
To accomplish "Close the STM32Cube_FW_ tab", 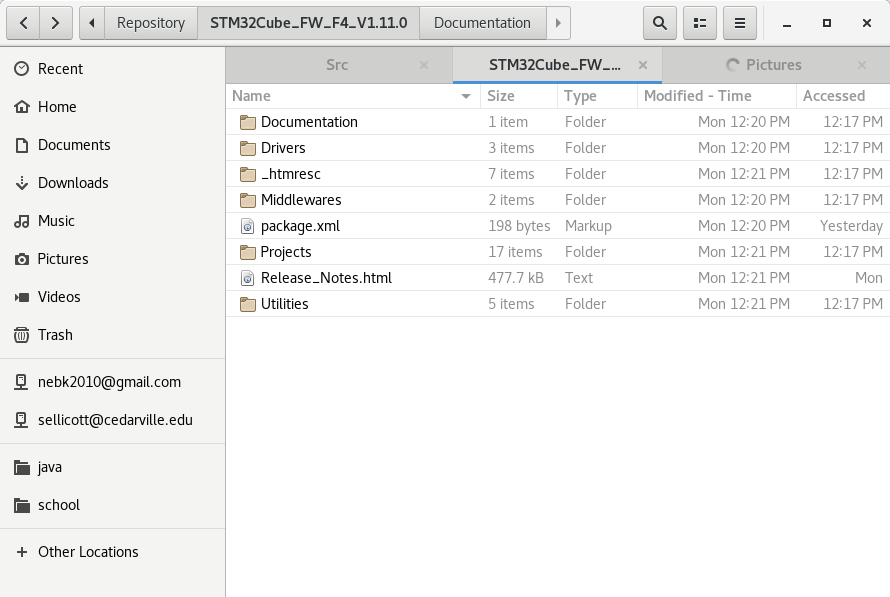I will 643,65.
